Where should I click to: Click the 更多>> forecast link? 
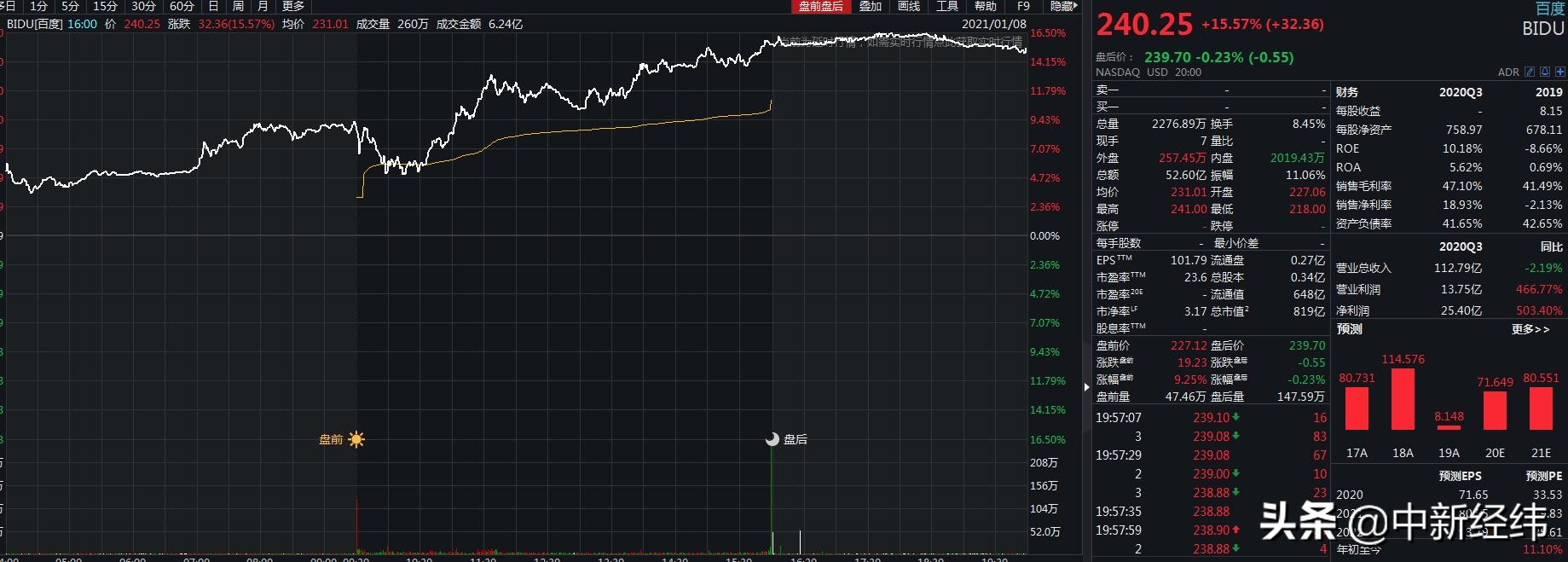coord(1530,329)
